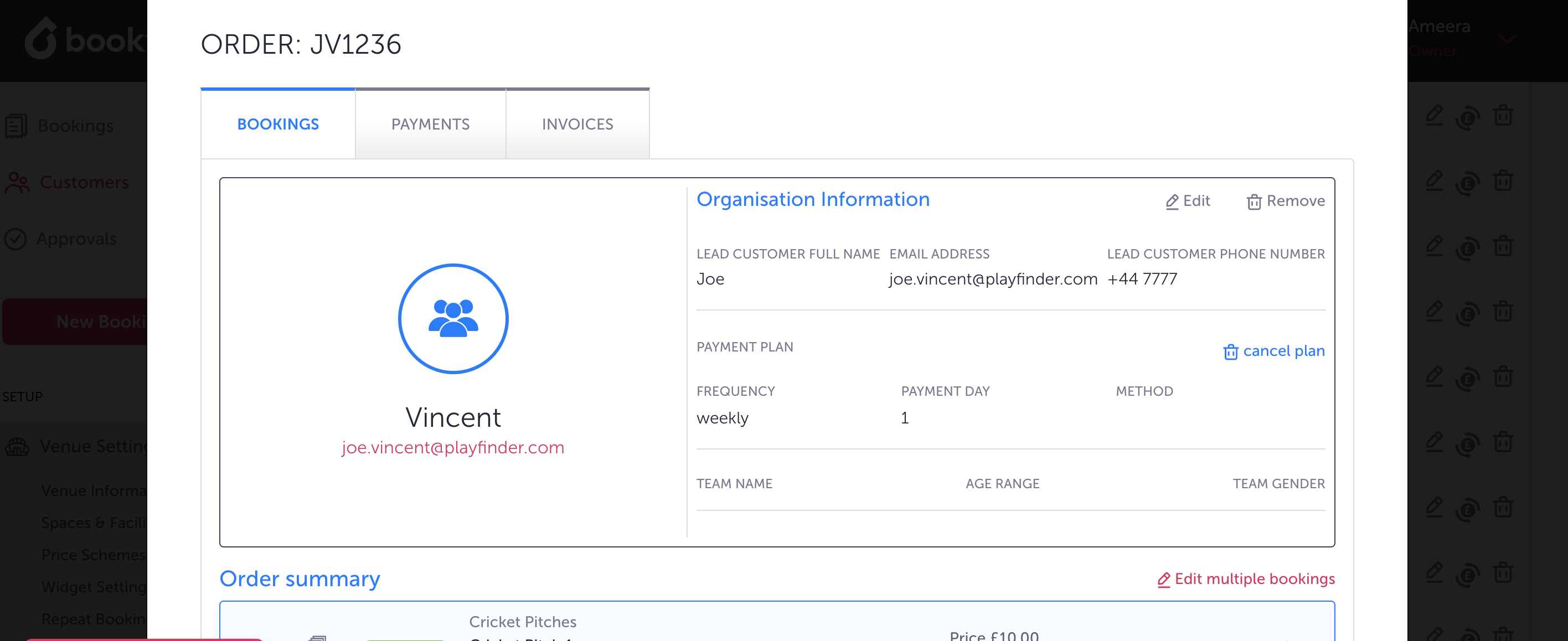Click the Remove trash icon
Screen dimensions: 1568x641
[x=1254, y=201]
